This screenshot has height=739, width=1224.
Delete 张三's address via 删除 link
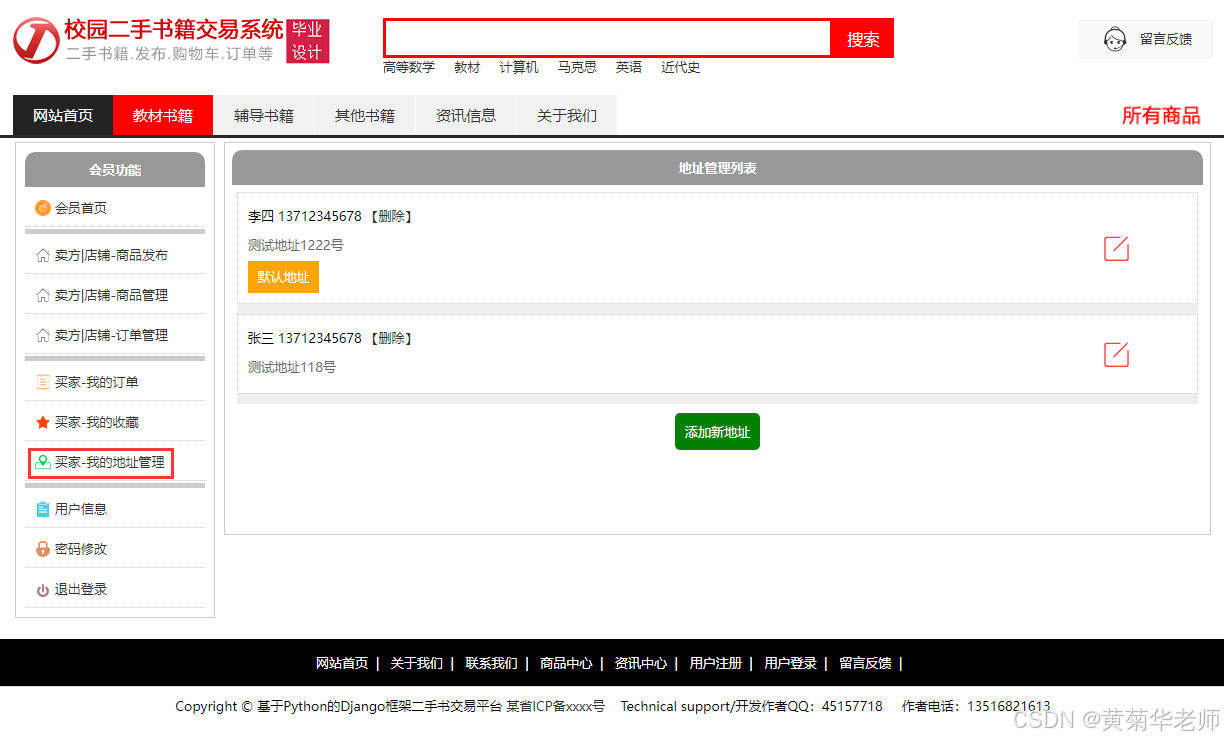[x=391, y=338]
